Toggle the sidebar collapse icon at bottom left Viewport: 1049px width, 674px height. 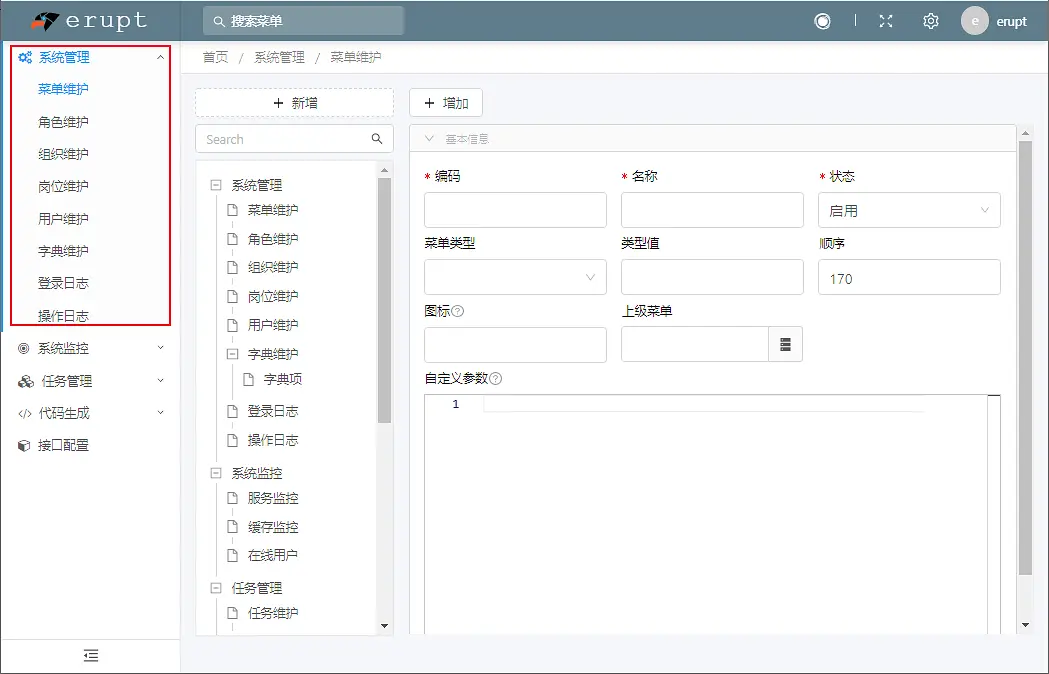click(91, 655)
